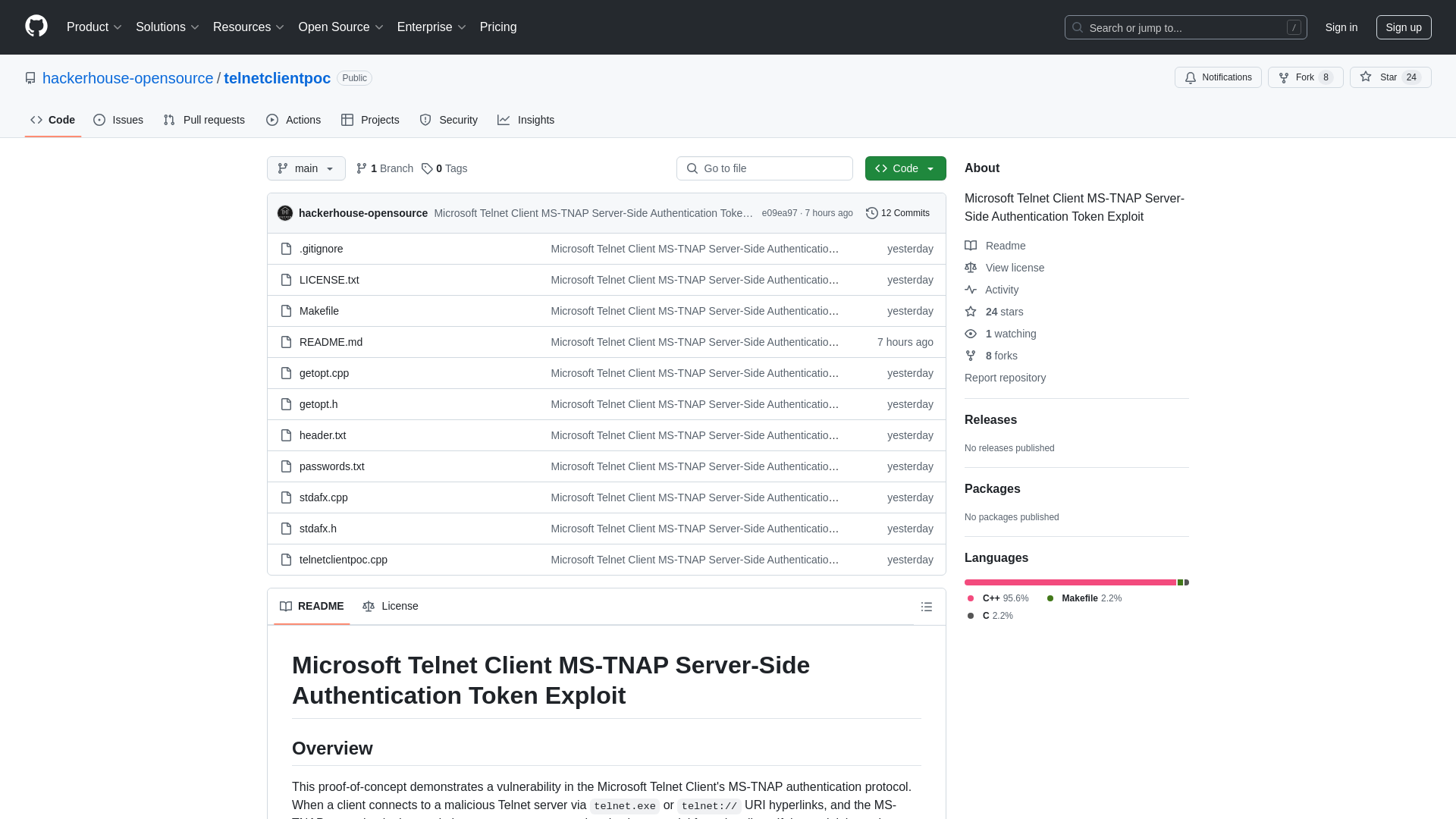Click the C 2.2% language link
Image resolution: width=1456 pixels, height=819 pixels.
(990, 616)
